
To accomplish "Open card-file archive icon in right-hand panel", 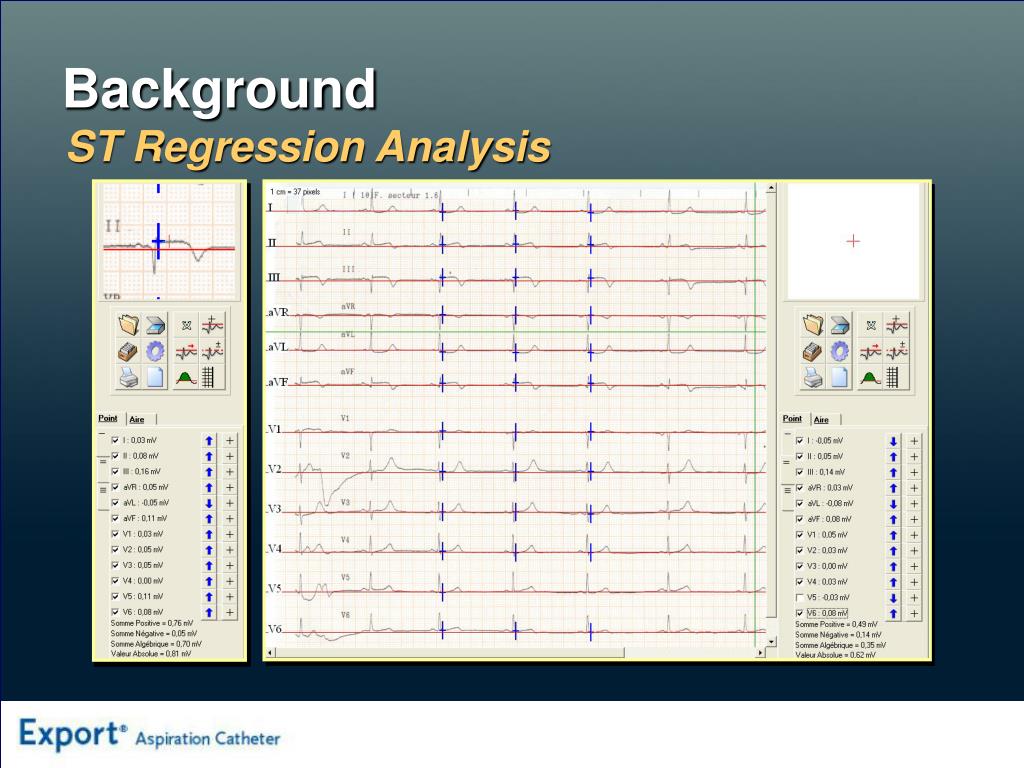I will point(812,351).
